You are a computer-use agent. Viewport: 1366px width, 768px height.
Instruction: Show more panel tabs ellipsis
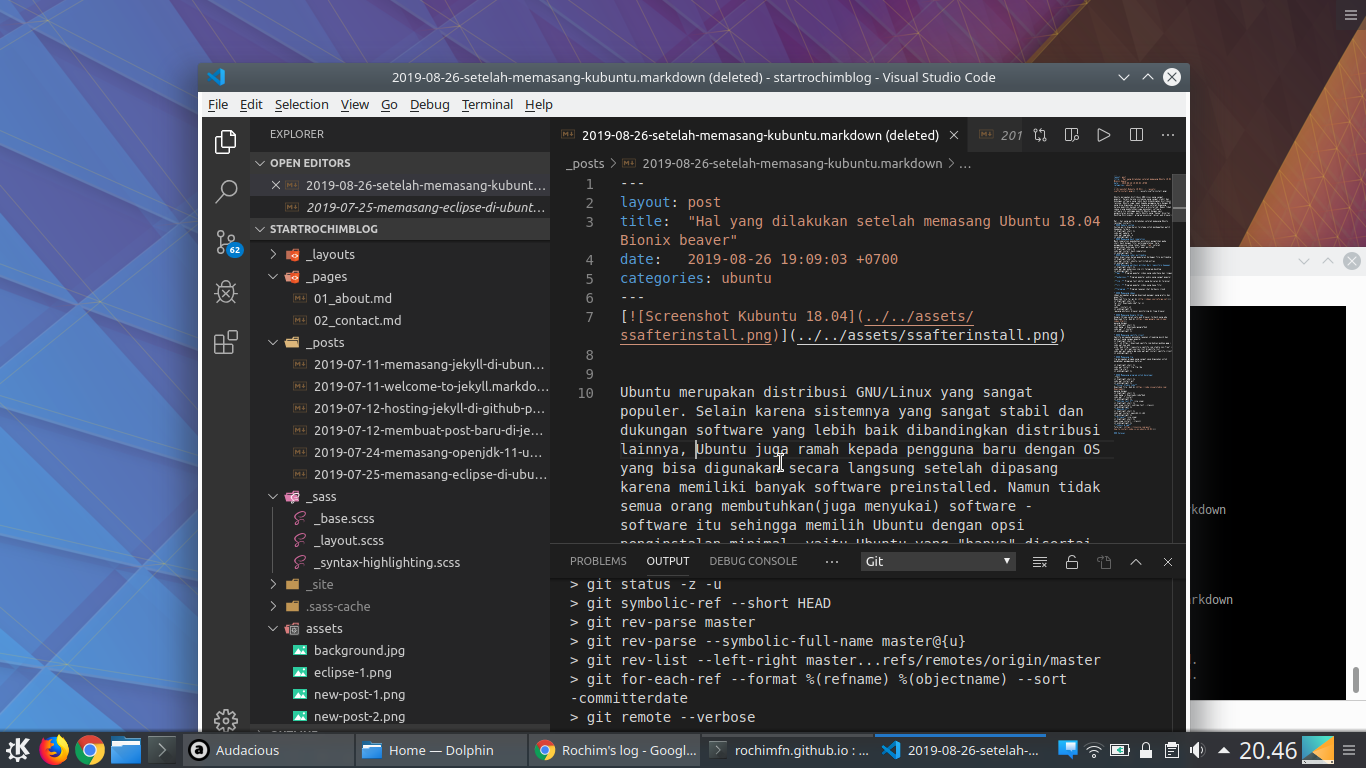tap(831, 562)
